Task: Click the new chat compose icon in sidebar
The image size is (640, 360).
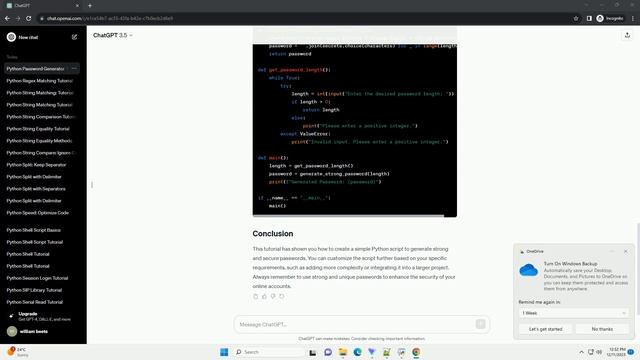Action: click(74, 37)
